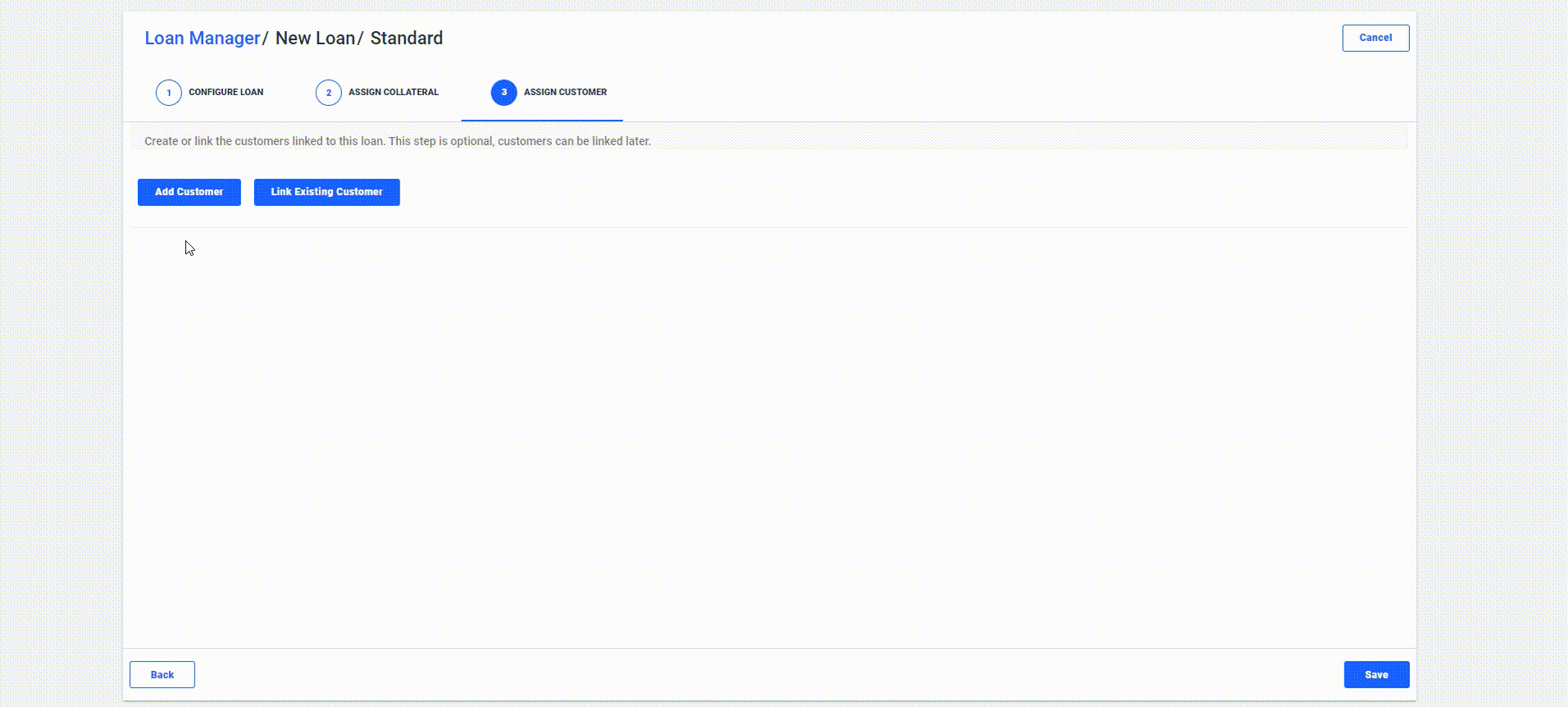1568x707 pixels.
Task: Click the step 2 circle icon
Action: (x=329, y=93)
